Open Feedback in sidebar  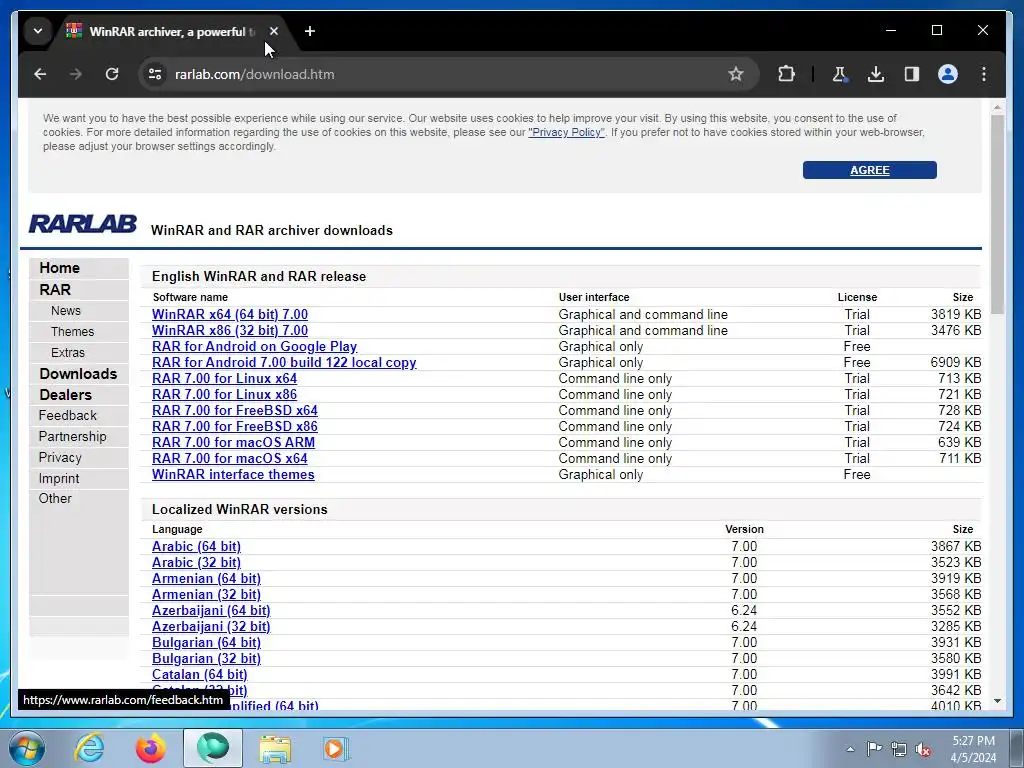click(x=67, y=415)
